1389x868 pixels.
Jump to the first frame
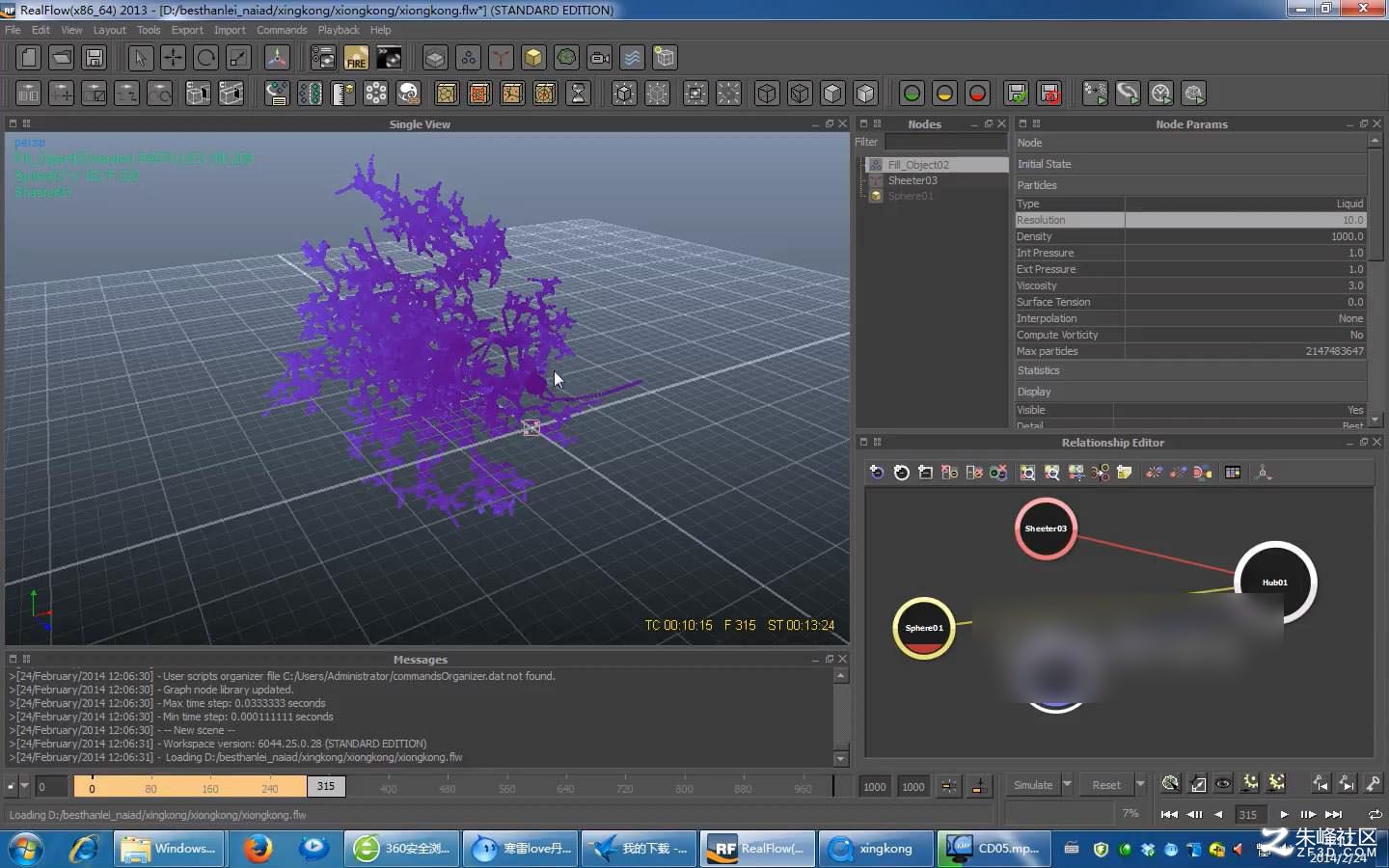(1169, 814)
